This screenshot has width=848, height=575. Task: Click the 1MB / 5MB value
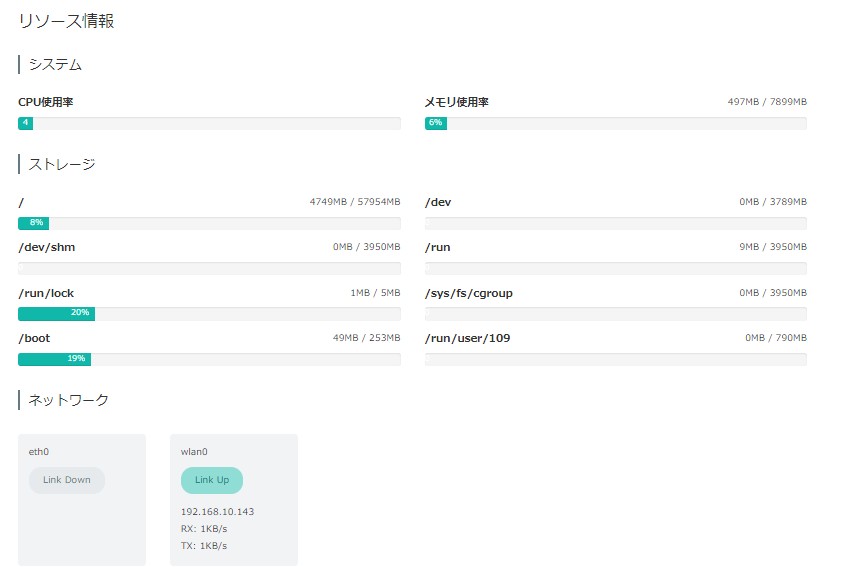[375, 293]
